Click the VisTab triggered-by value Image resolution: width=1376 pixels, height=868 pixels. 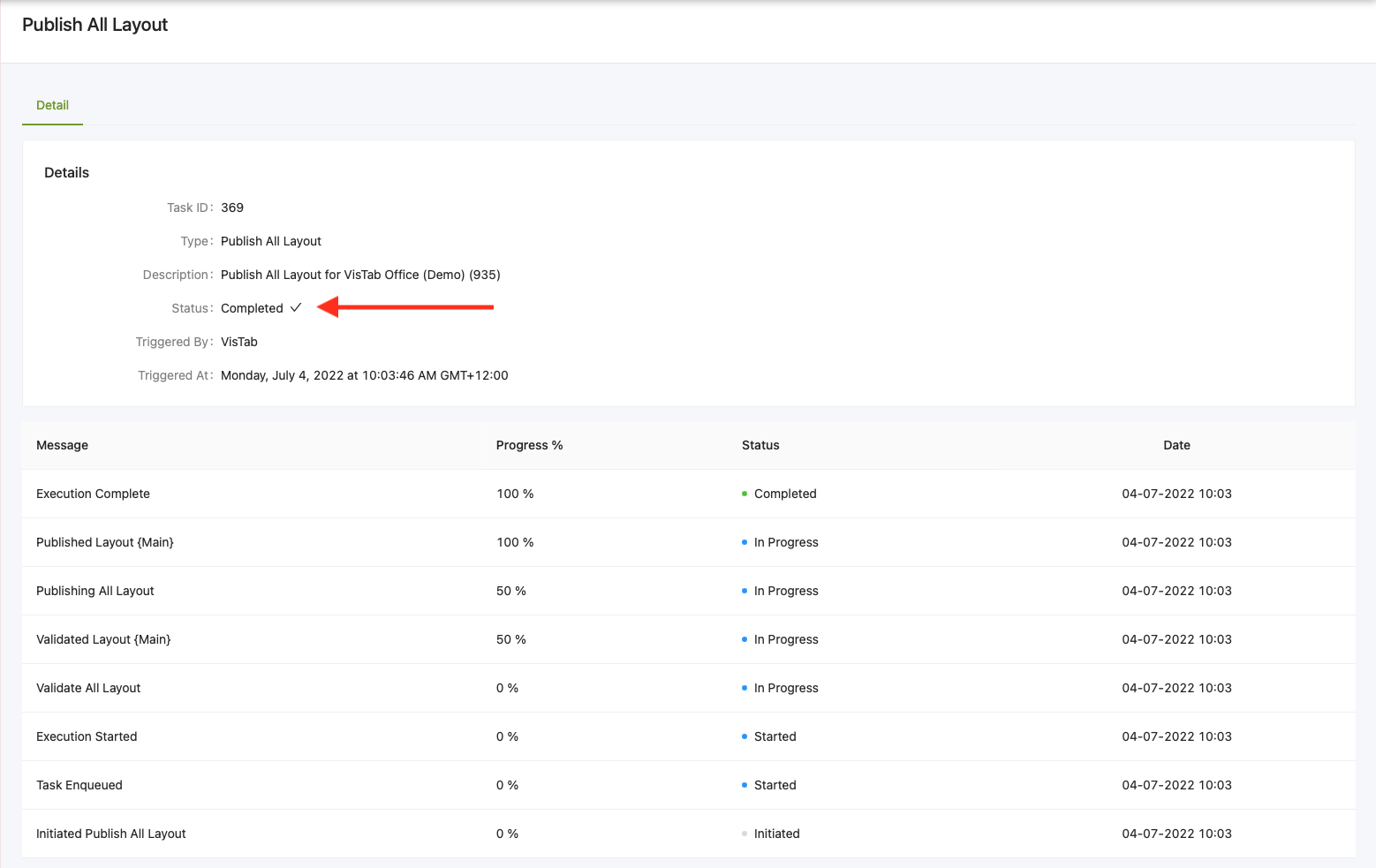(239, 342)
